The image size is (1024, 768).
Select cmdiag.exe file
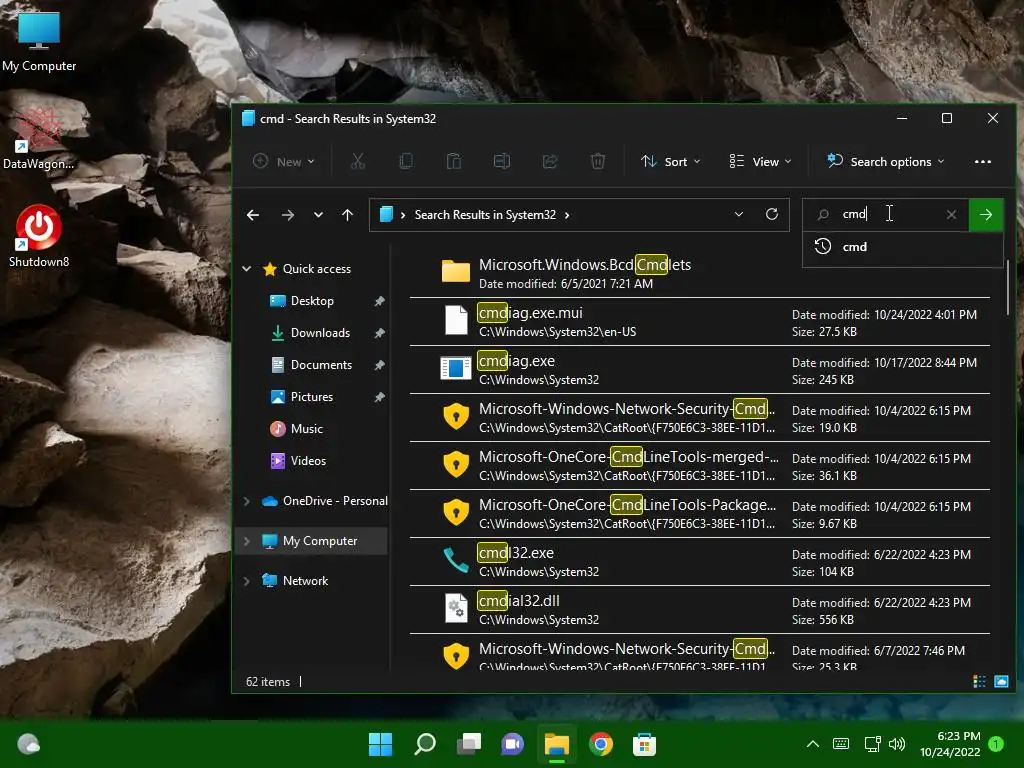[699, 370]
